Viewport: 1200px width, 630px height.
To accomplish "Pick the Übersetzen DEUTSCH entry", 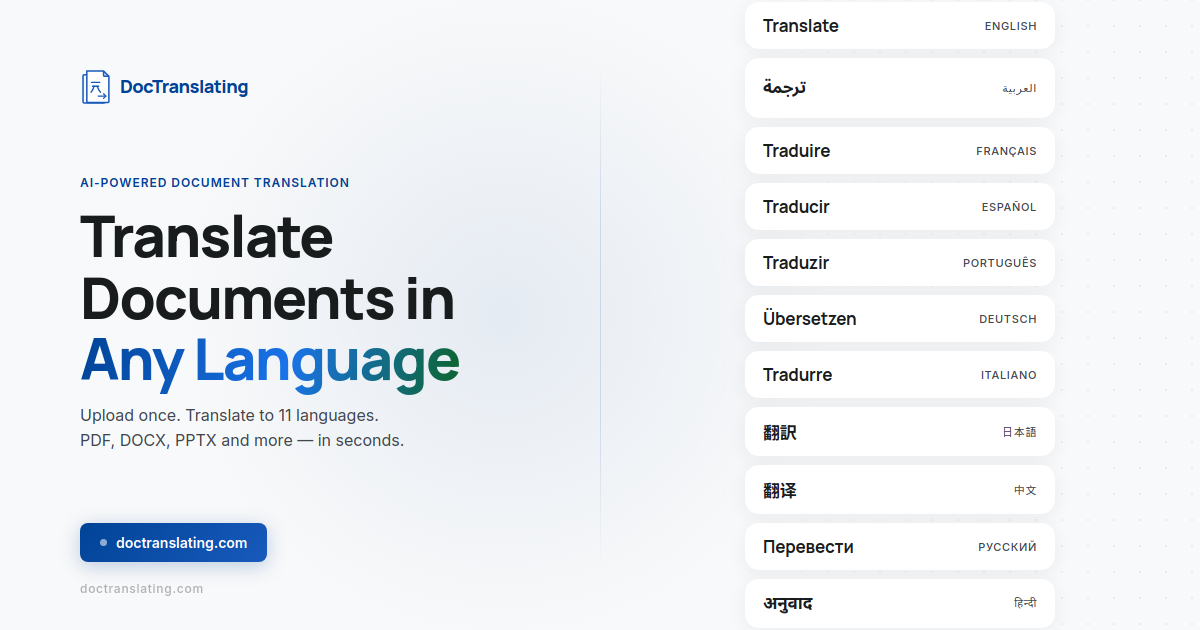I will coord(899,318).
